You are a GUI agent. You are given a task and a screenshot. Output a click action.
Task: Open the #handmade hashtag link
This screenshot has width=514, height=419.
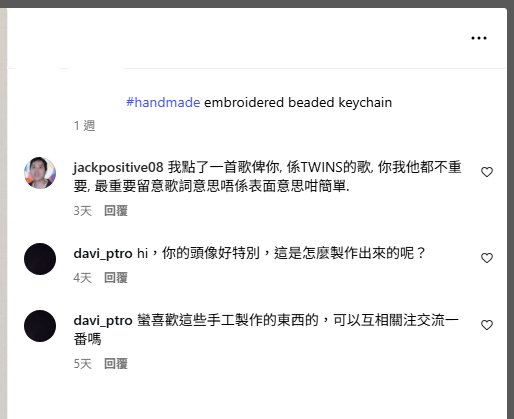(x=163, y=102)
